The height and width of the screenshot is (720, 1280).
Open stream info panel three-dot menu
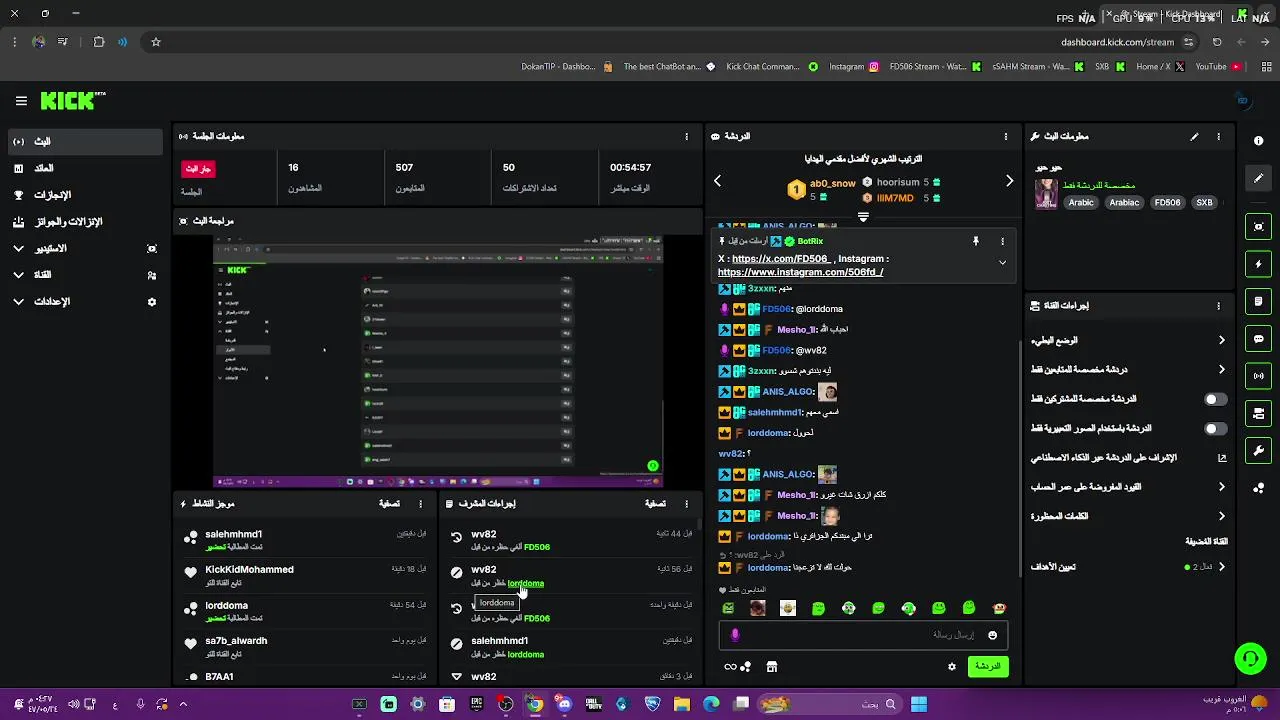(1218, 136)
